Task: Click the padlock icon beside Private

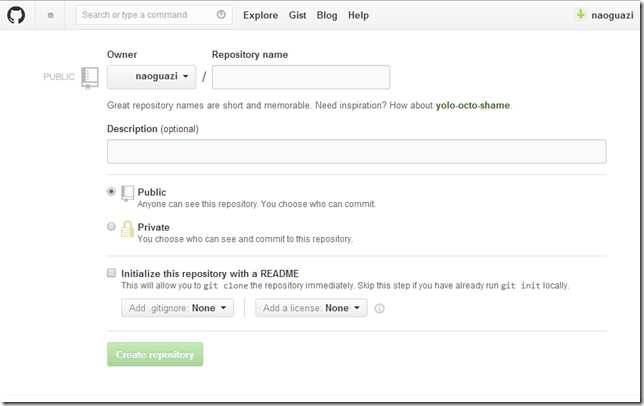Action: pos(127,229)
